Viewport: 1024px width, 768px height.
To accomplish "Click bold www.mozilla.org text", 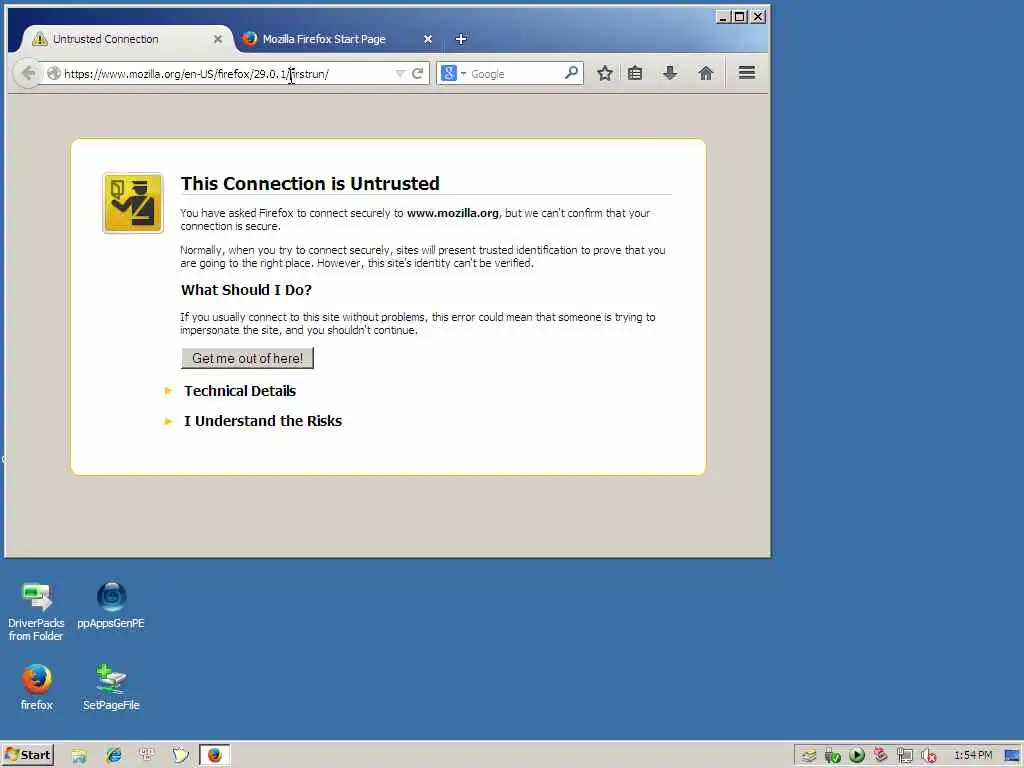I will pos(453,213).
